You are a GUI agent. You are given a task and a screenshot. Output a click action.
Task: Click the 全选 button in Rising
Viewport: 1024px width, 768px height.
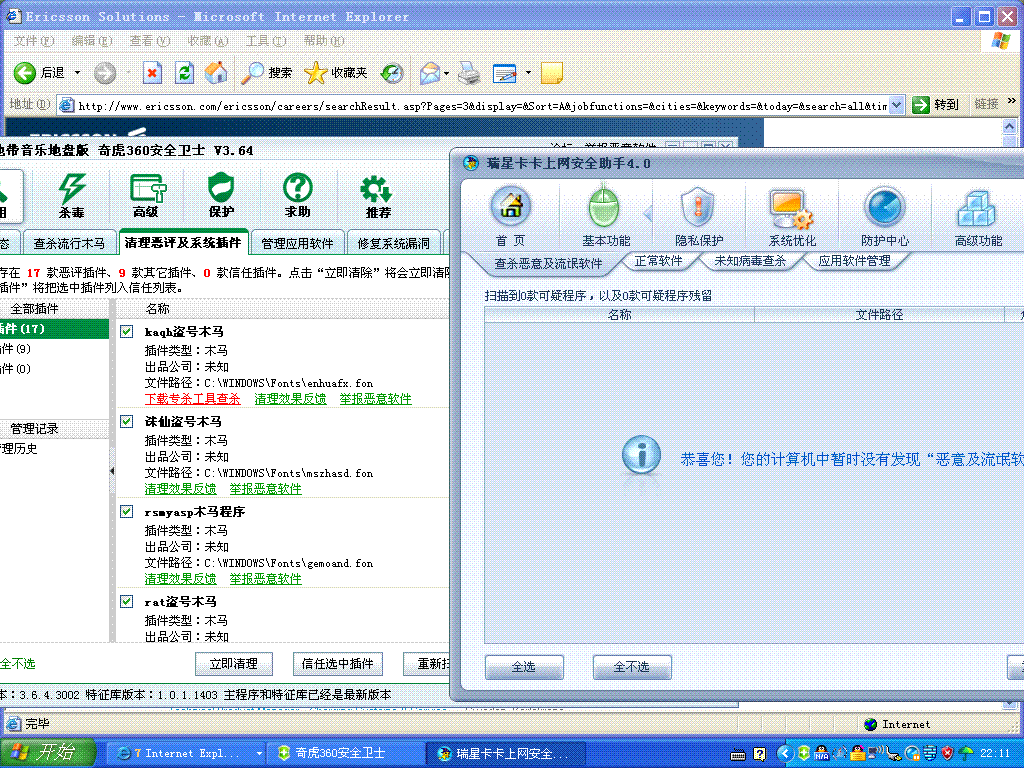pos(524,667)
